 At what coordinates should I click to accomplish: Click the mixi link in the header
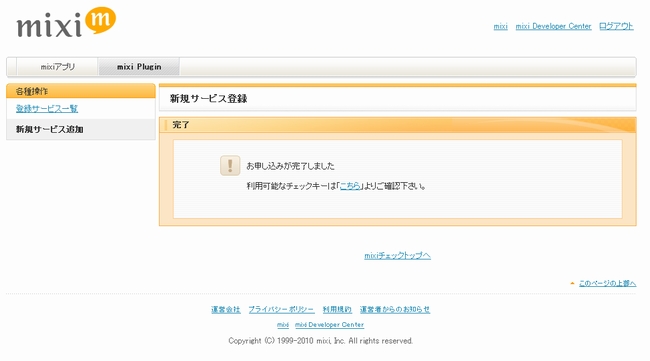(500, 26)
